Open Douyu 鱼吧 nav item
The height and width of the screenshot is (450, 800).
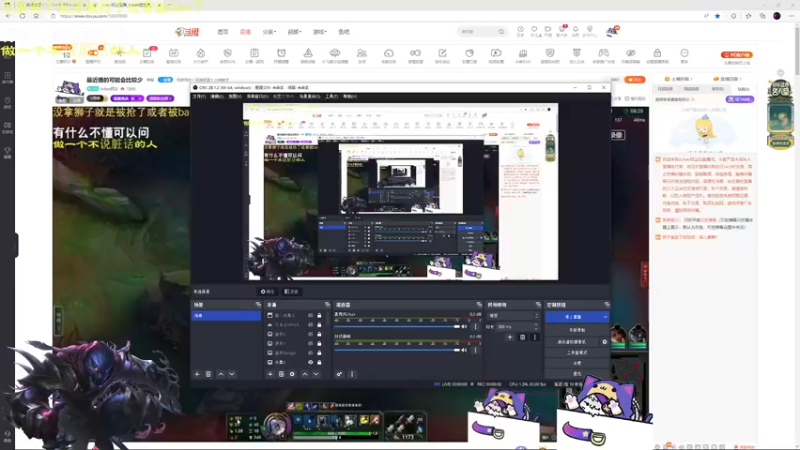(344, 32)
